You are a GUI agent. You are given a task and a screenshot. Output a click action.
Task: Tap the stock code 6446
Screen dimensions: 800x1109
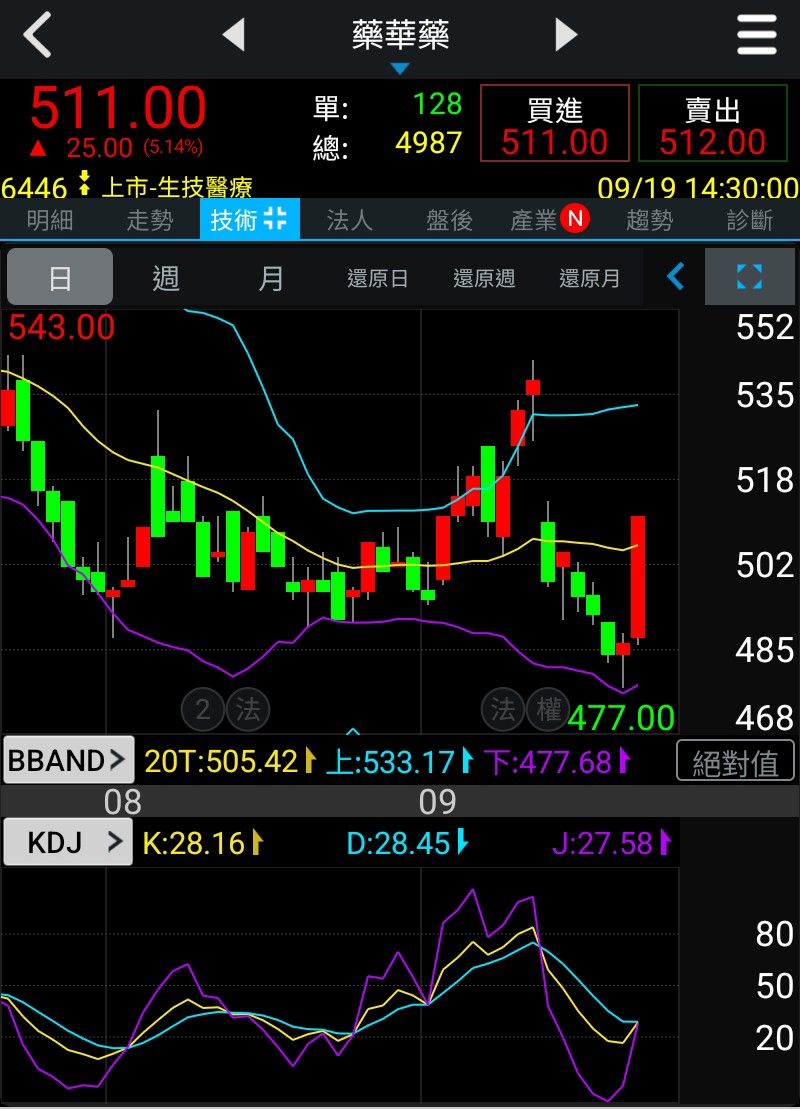pyautogui.click(x=34, y=188)
